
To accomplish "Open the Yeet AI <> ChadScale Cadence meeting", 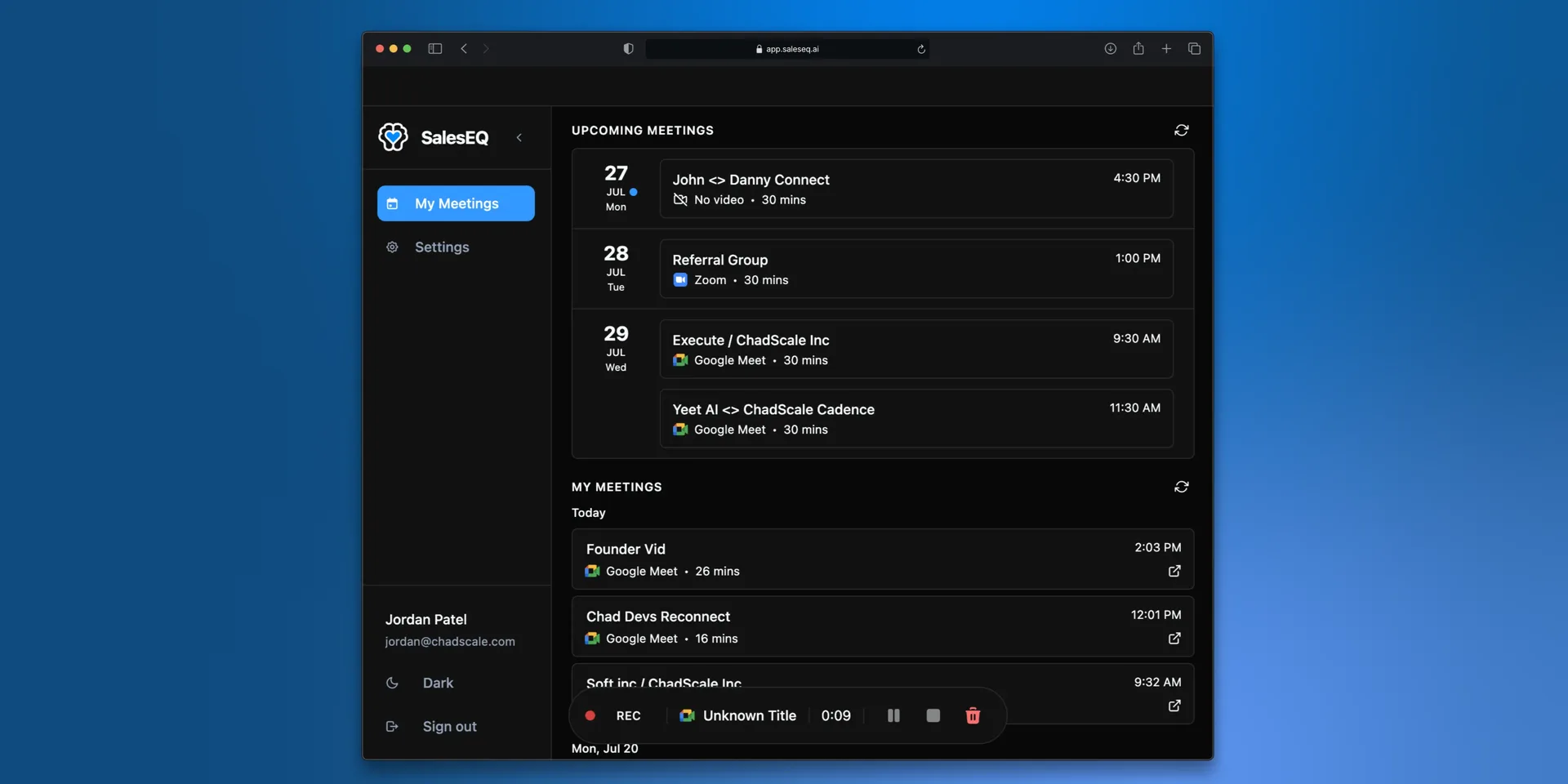I will (x=916, y=418).
